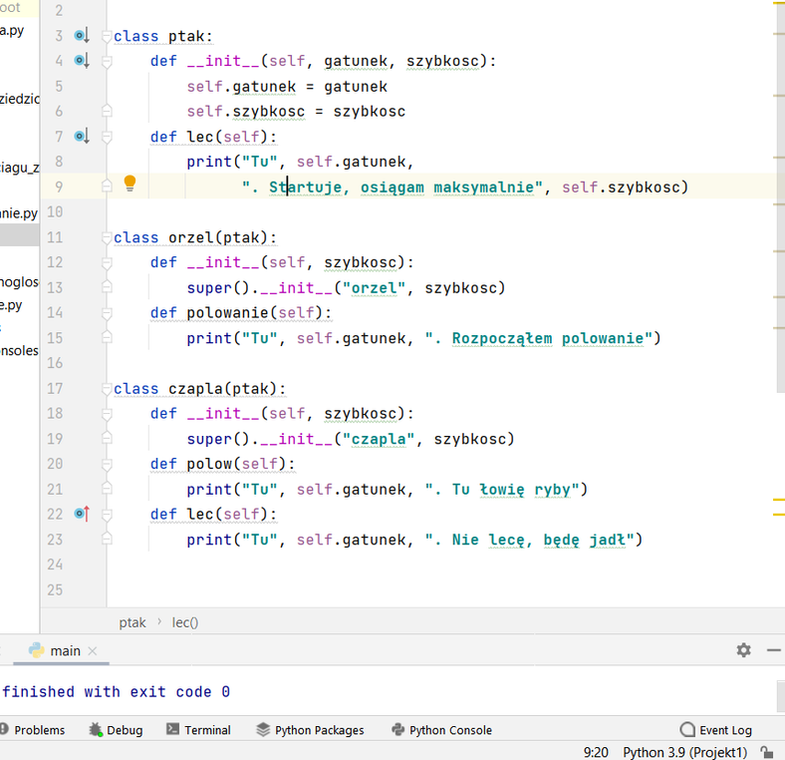Collapse orzel __init__ fold marker line 12
785x760 pixels.
click(106, 262)
